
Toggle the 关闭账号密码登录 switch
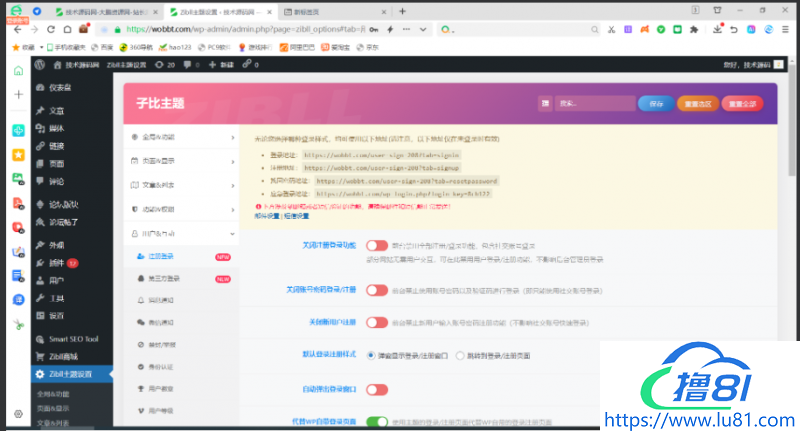click(x=376, y=290)
